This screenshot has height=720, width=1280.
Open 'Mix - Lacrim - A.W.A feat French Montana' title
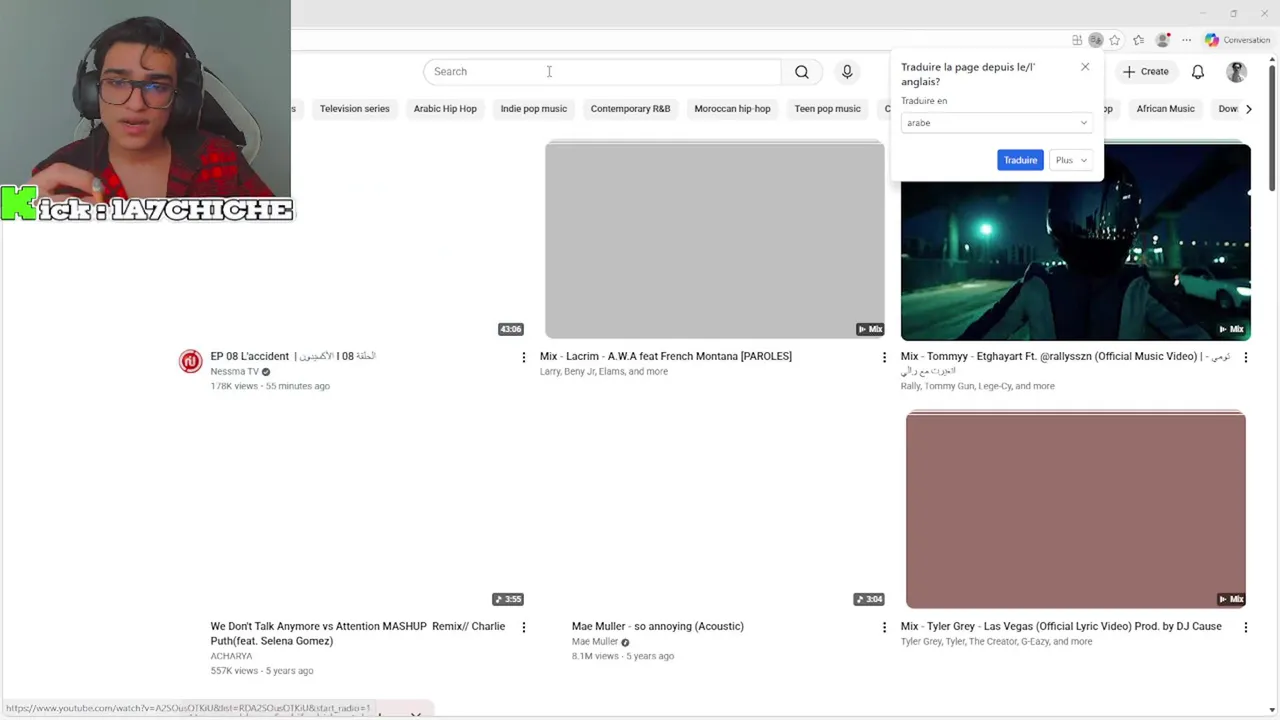click(x=666, y=356)
